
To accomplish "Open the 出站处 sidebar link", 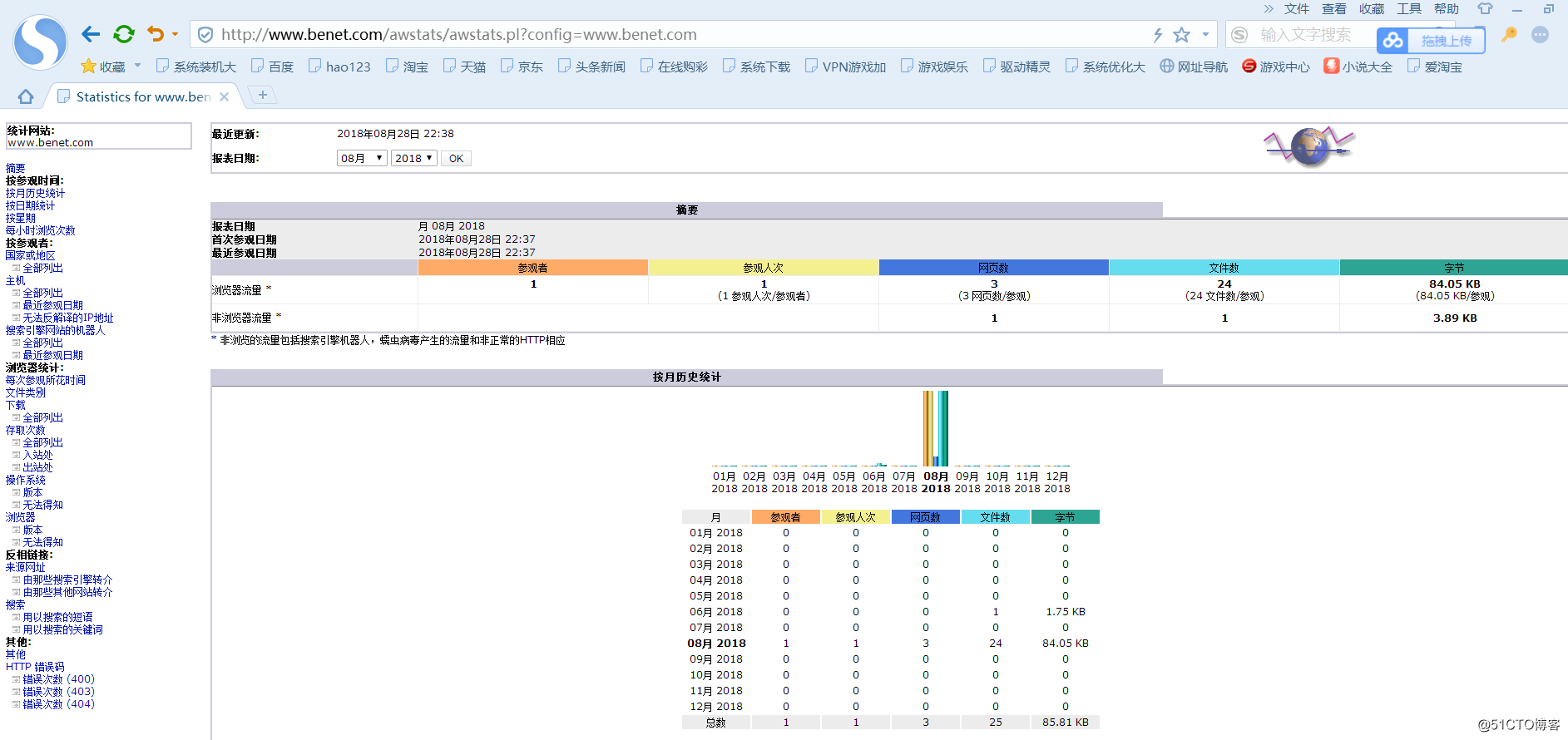I will point(37,467).
